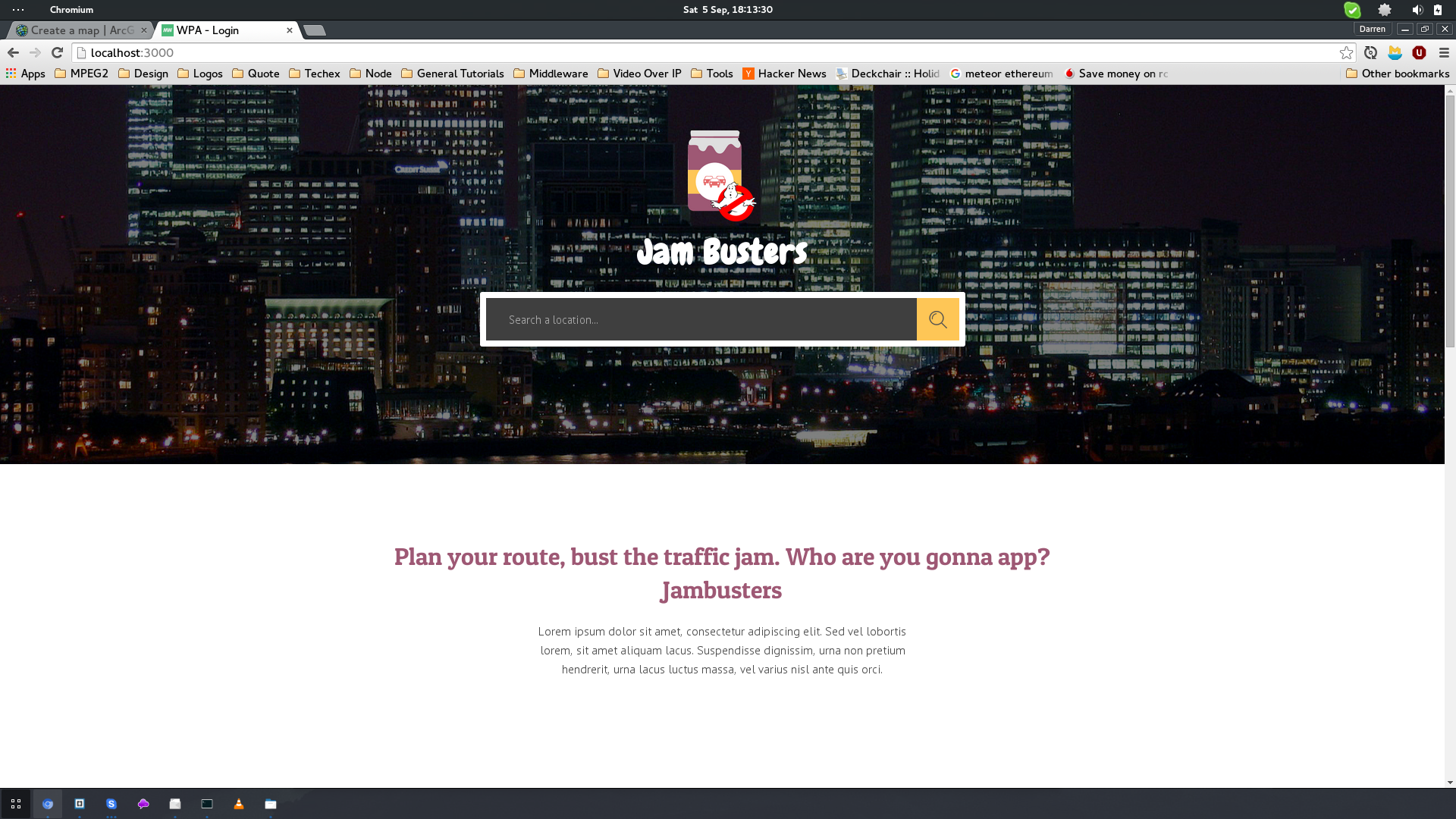Open the General Tutorials bookmark folder
Image resolution: width=1456 pixels, height=819 pixels.
coord(452,74)
